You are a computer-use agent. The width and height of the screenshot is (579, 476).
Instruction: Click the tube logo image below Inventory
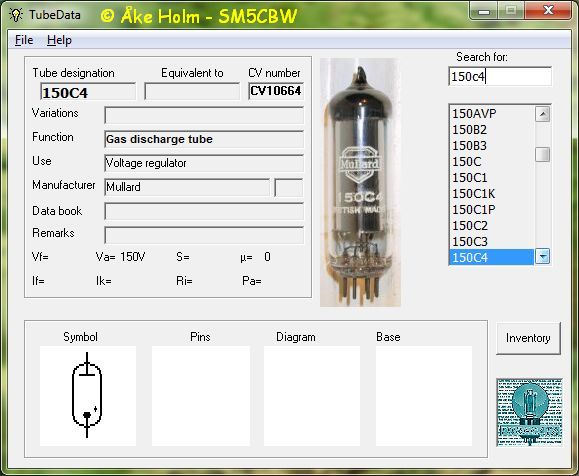click(x=529, y=412)
